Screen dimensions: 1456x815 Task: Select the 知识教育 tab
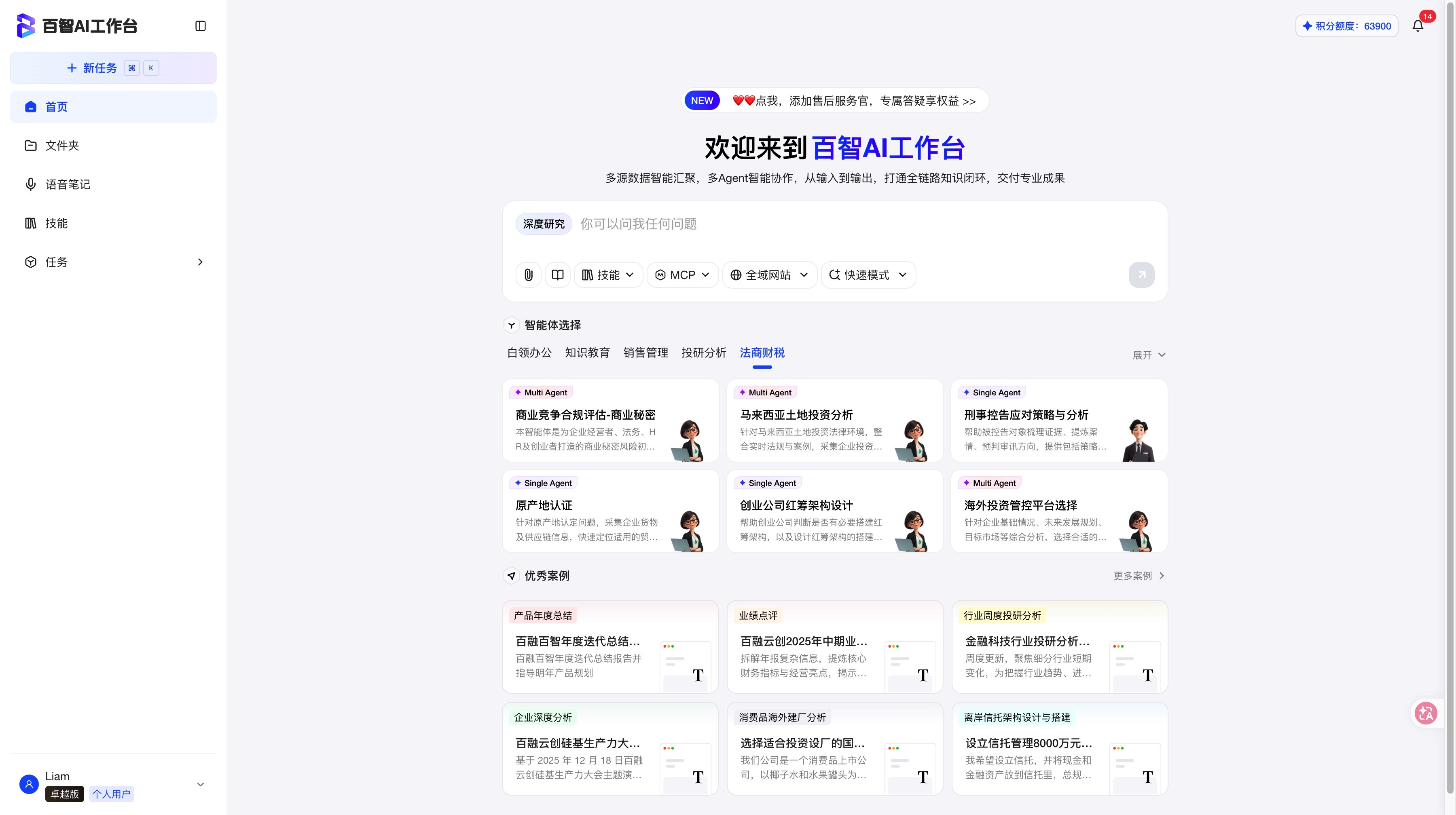[x=587, y=353]
